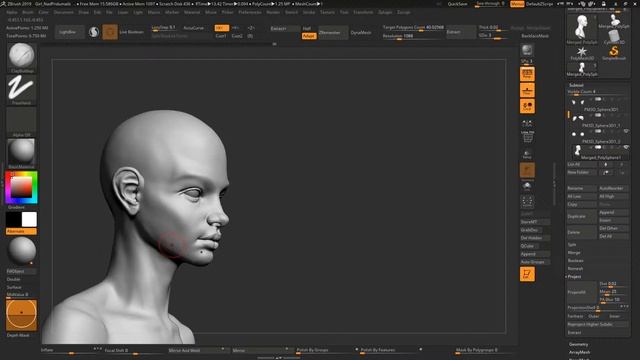The width and height of the screenshot is (640, 360).
Task: Toggle eye visibility for Merged_PolySphere1
Action: tap(626, 147)
